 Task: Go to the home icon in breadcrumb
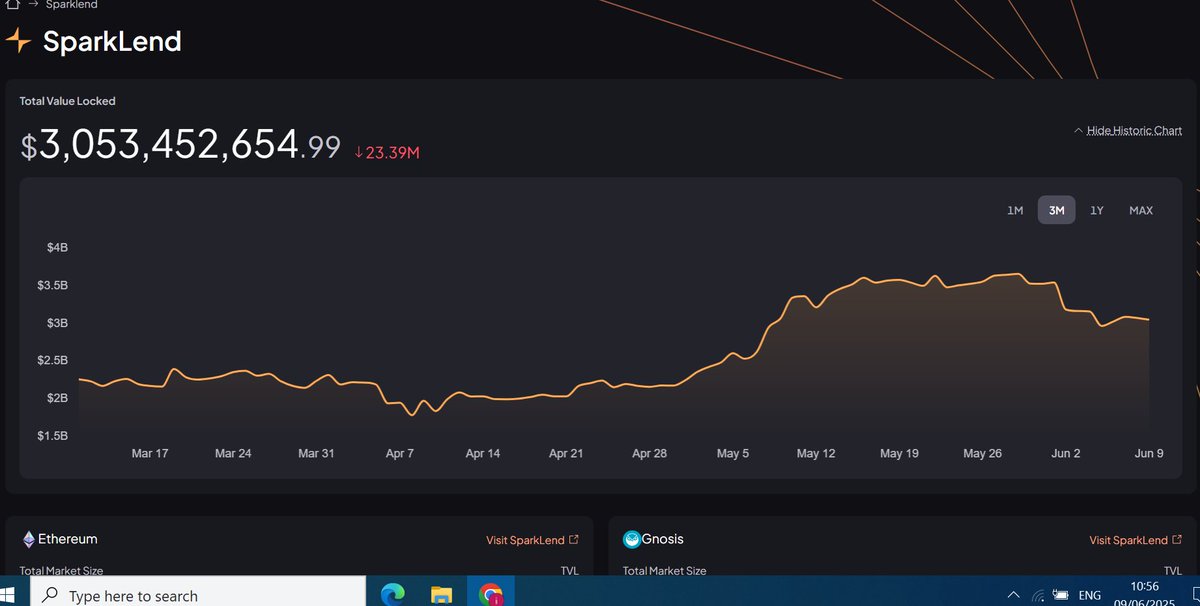pyautogui.click(x=12, y=4)
